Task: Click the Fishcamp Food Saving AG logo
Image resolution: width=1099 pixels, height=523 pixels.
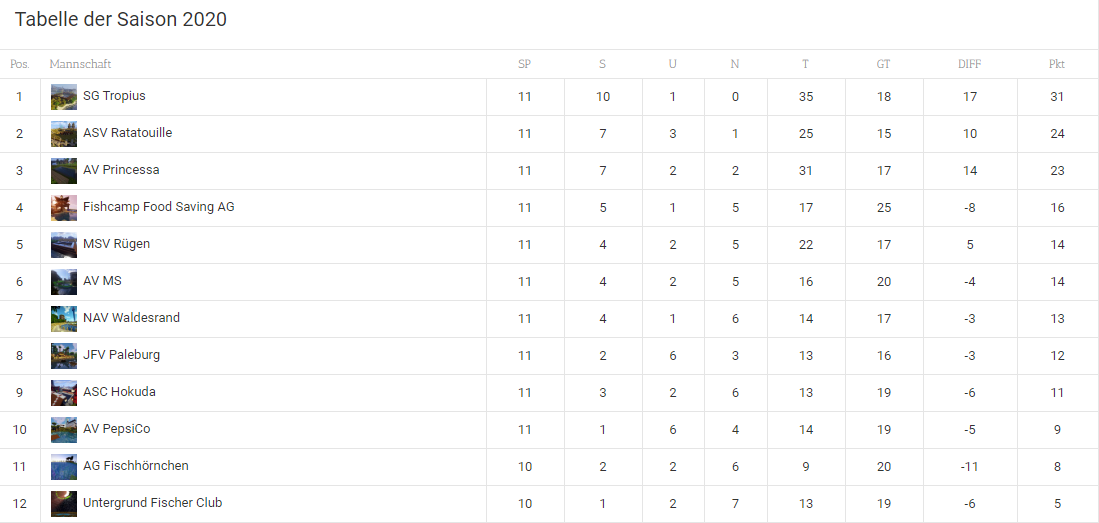Action: [64, 208]
